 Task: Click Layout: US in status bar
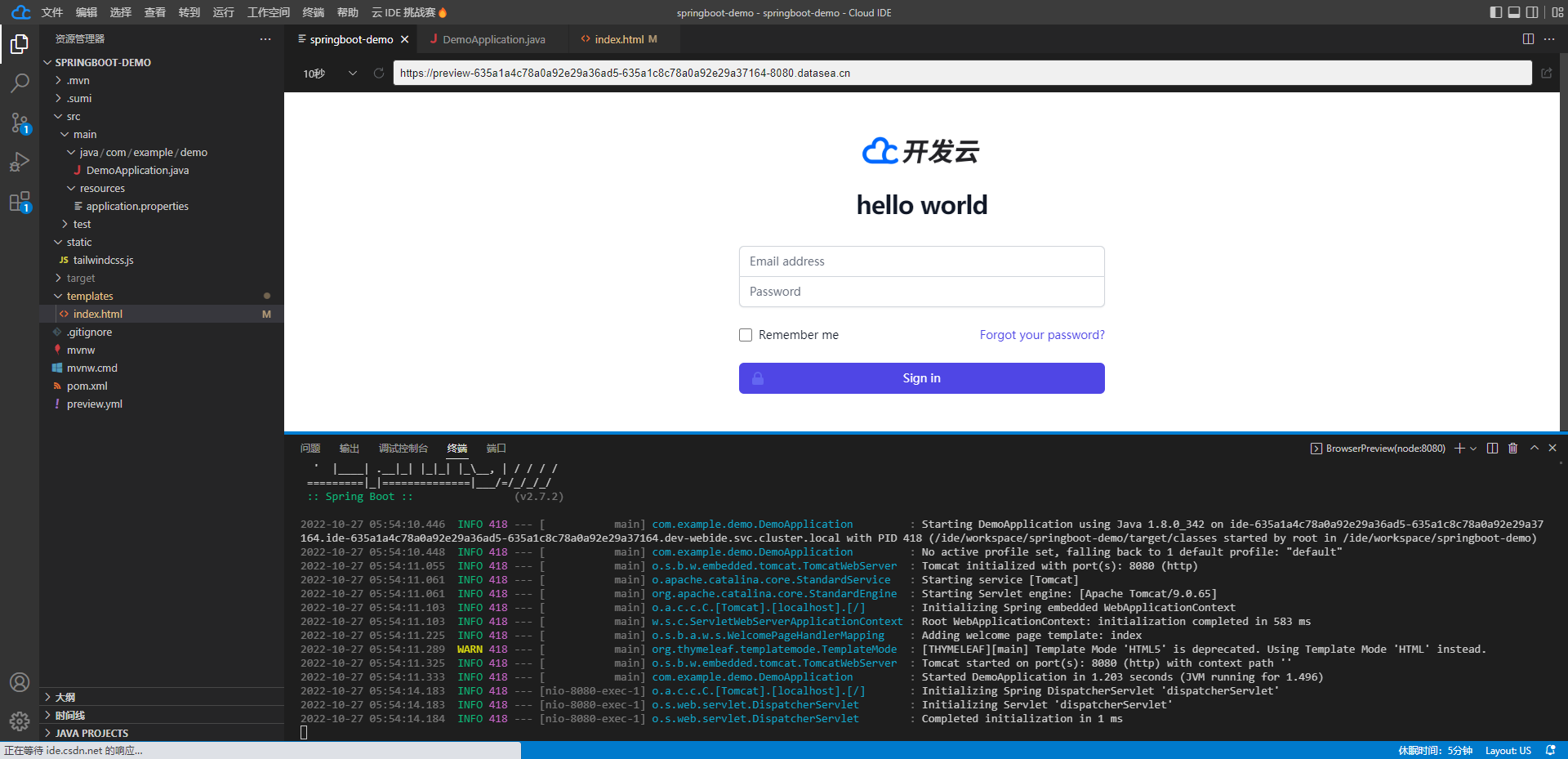1508,750
